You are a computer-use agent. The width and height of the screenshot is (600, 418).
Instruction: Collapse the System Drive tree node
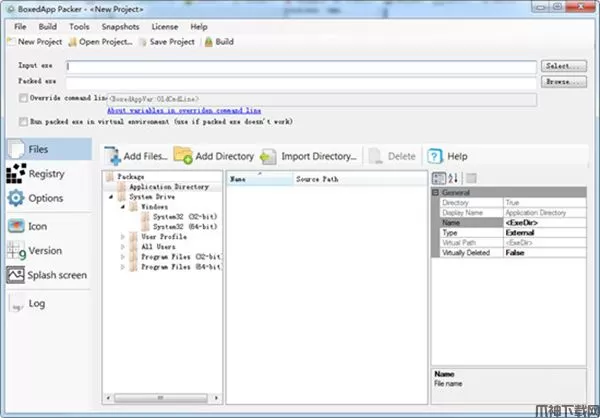tap(111, 197)
